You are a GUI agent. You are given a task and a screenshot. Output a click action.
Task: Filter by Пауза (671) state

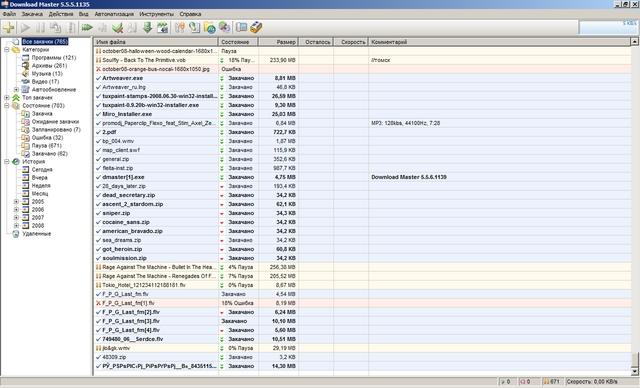point(47,146)
